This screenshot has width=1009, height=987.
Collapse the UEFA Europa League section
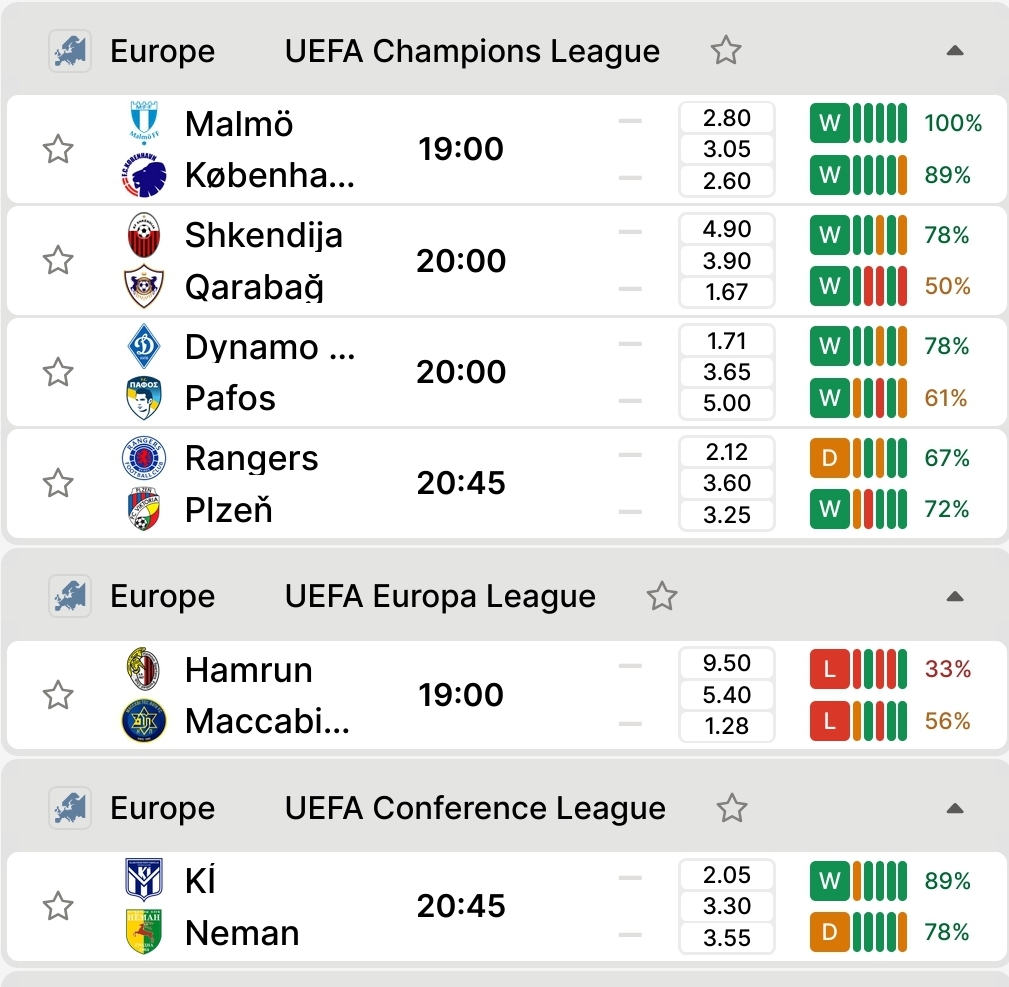(954, 597)
